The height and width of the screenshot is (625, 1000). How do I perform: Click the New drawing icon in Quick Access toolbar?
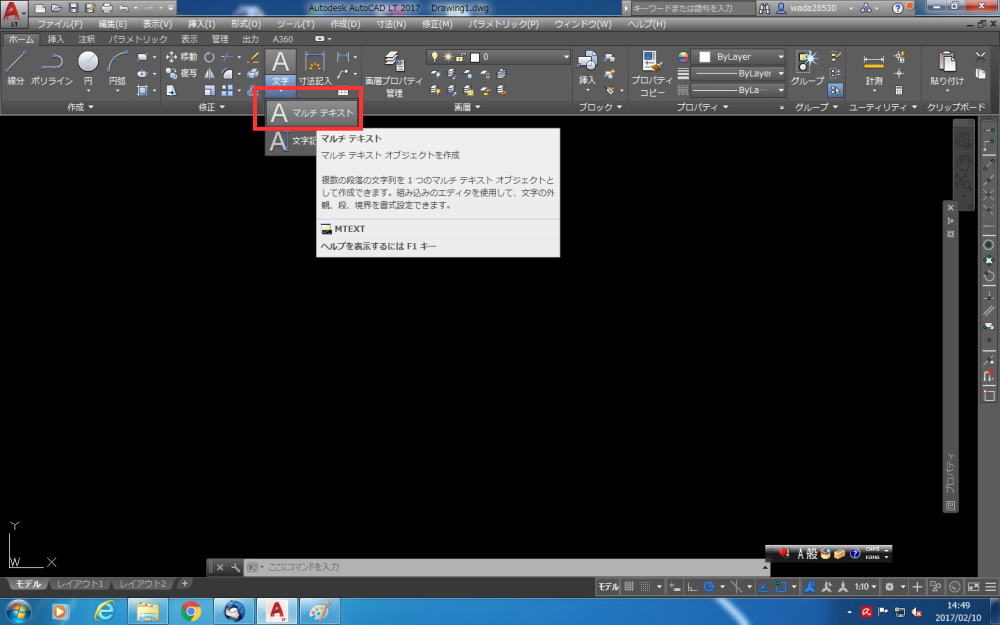pyautogui.click(x=40, y=8)
